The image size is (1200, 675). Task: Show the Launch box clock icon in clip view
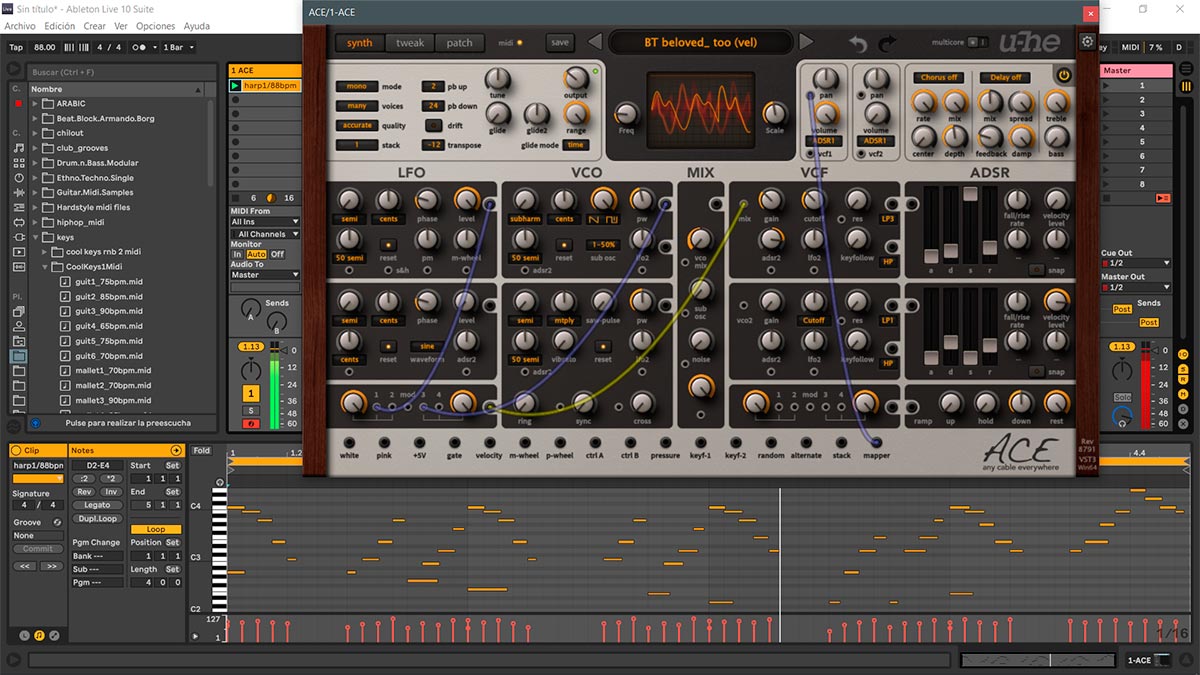coord(25,635)
